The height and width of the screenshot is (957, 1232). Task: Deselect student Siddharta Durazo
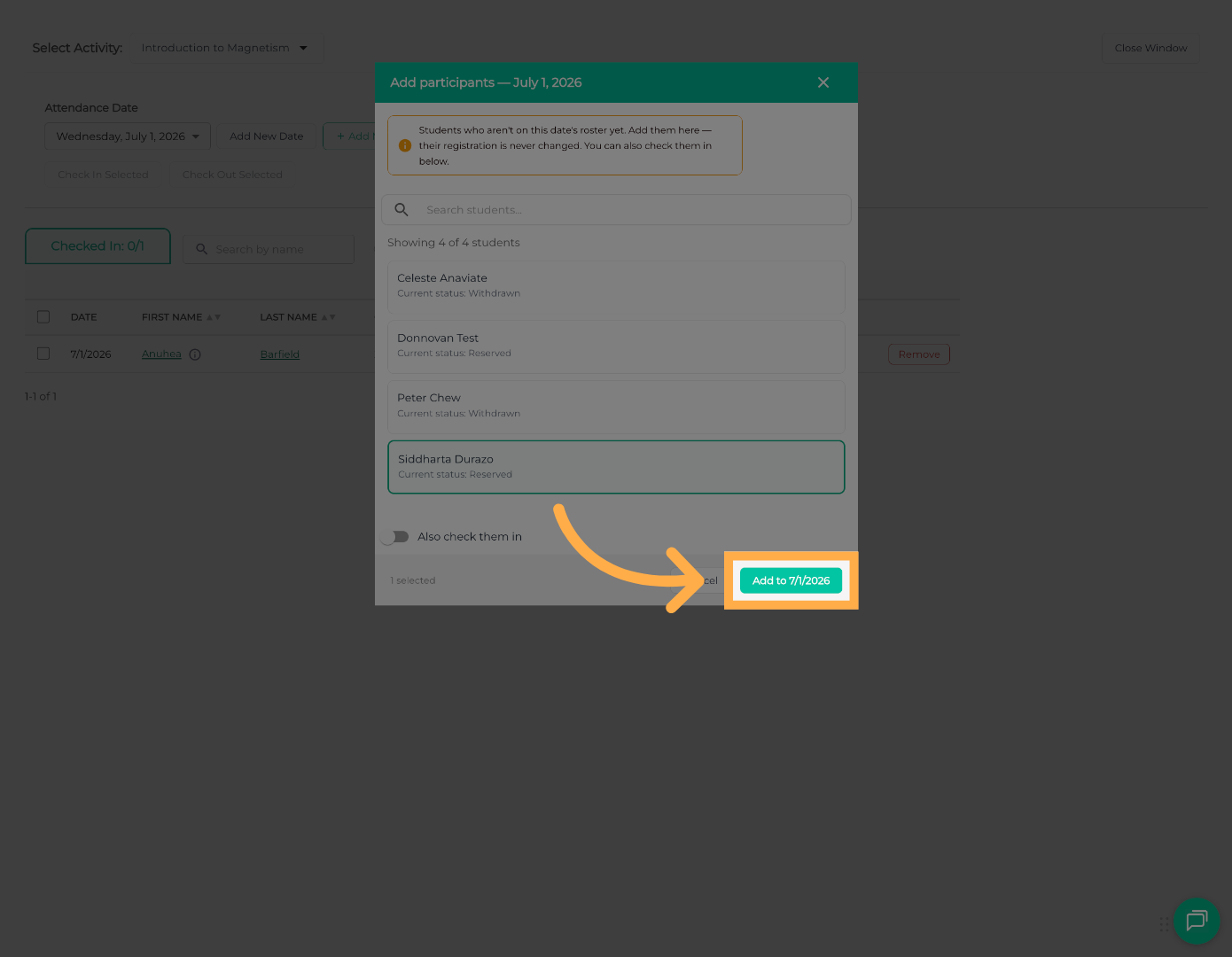(x=616, y=467)
